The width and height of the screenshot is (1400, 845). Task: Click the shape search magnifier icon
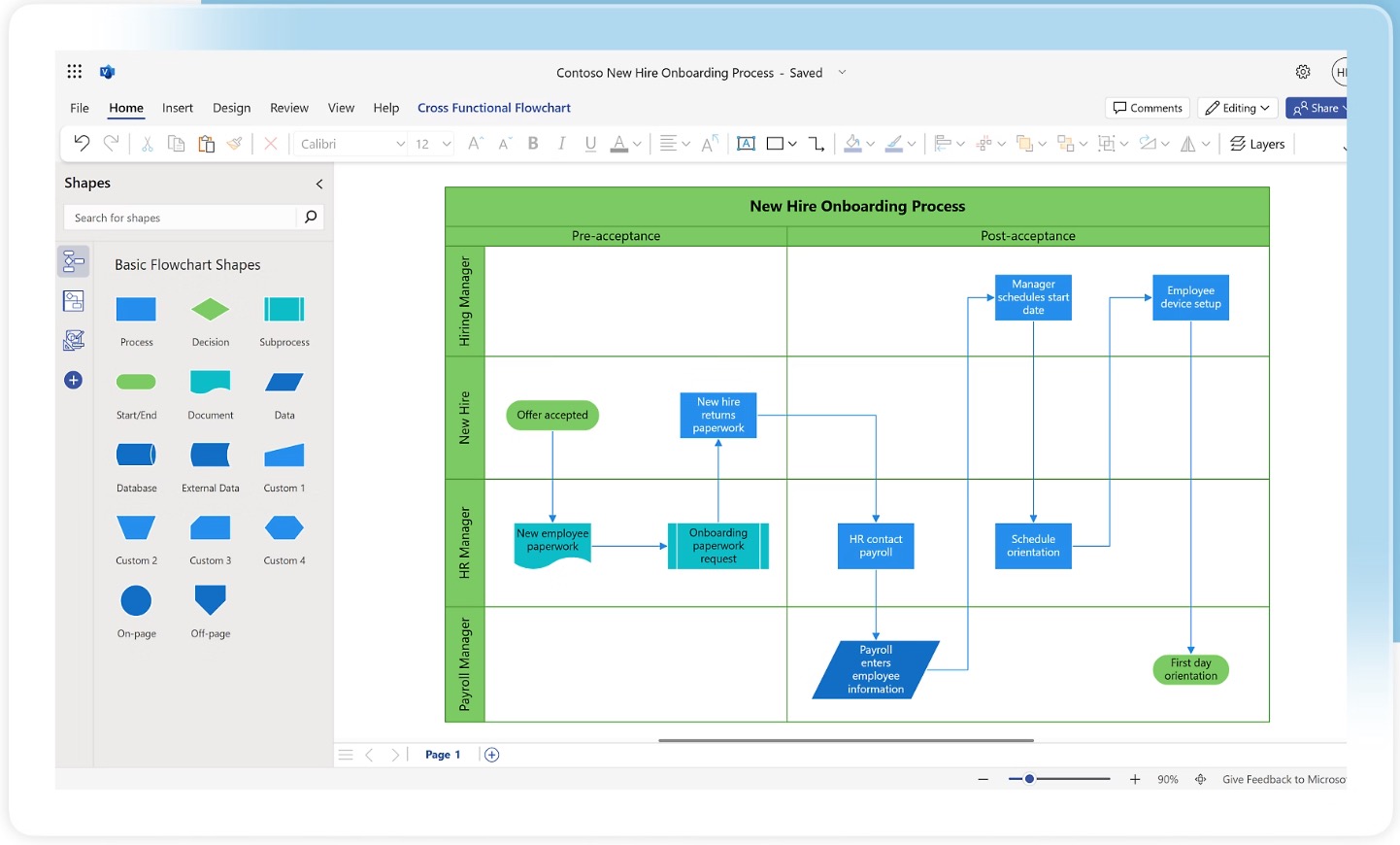click(311, 217)
